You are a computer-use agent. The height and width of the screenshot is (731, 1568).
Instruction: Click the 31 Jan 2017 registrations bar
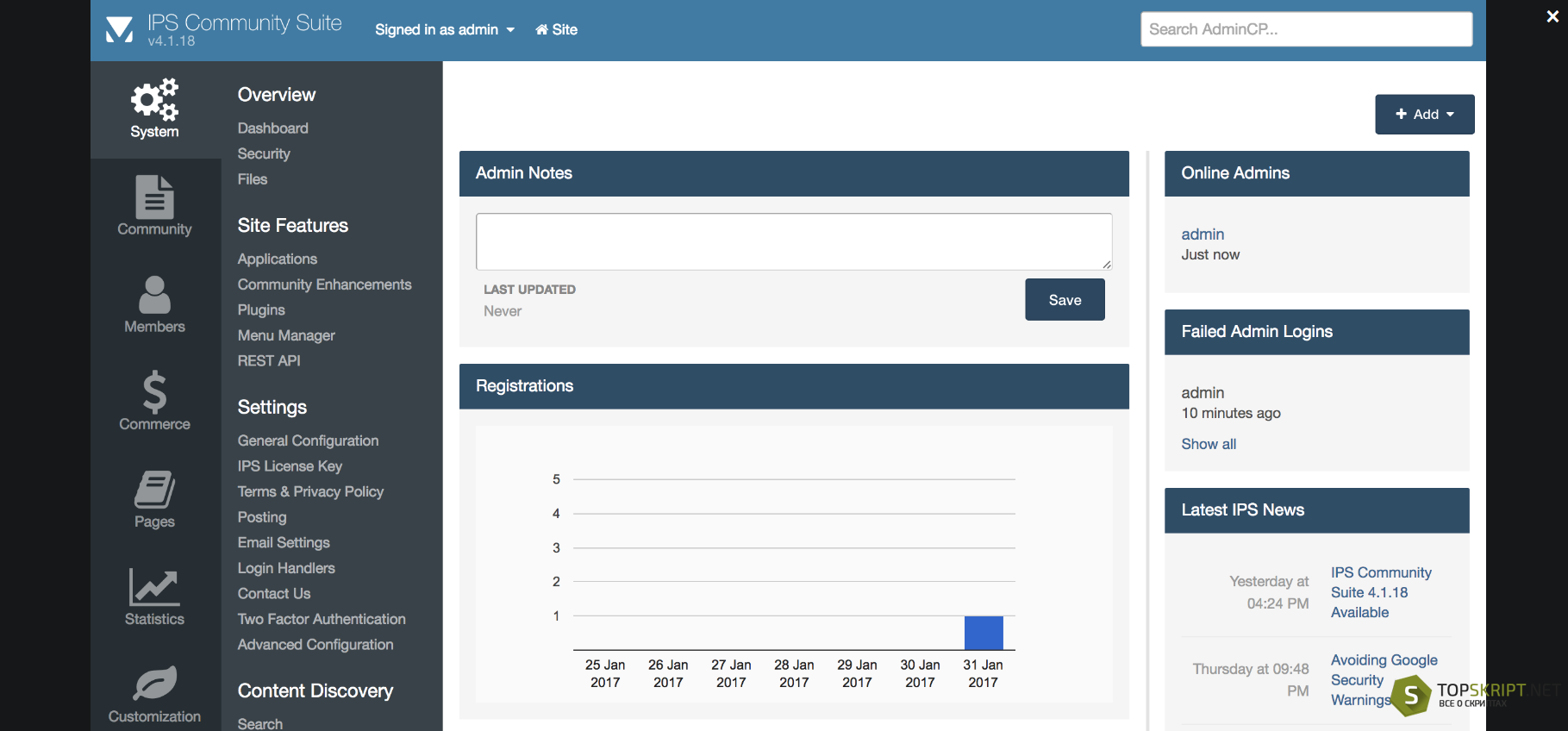pyautogui.click(x=984, y=633)
